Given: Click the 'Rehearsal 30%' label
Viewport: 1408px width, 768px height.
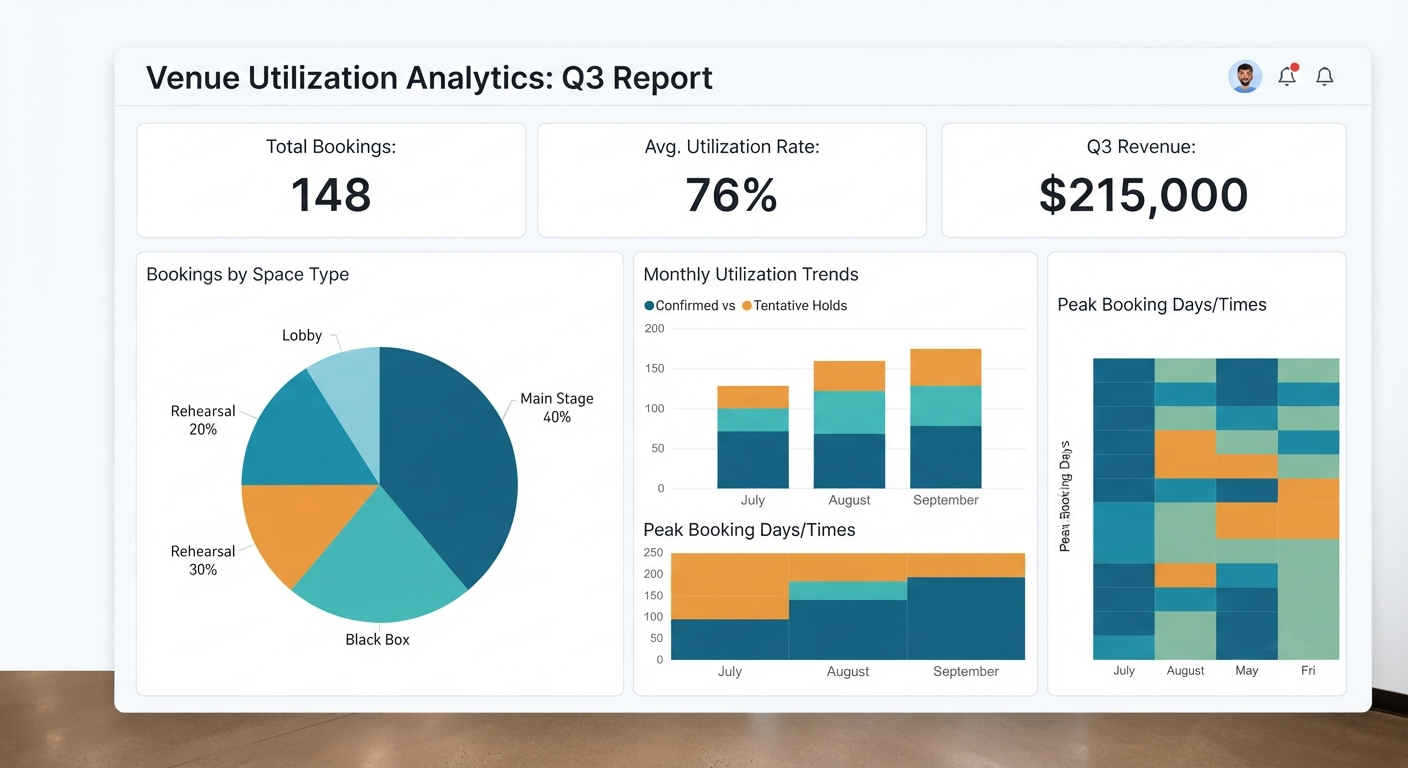Looking at the screenshot, I should pos(203,560).
